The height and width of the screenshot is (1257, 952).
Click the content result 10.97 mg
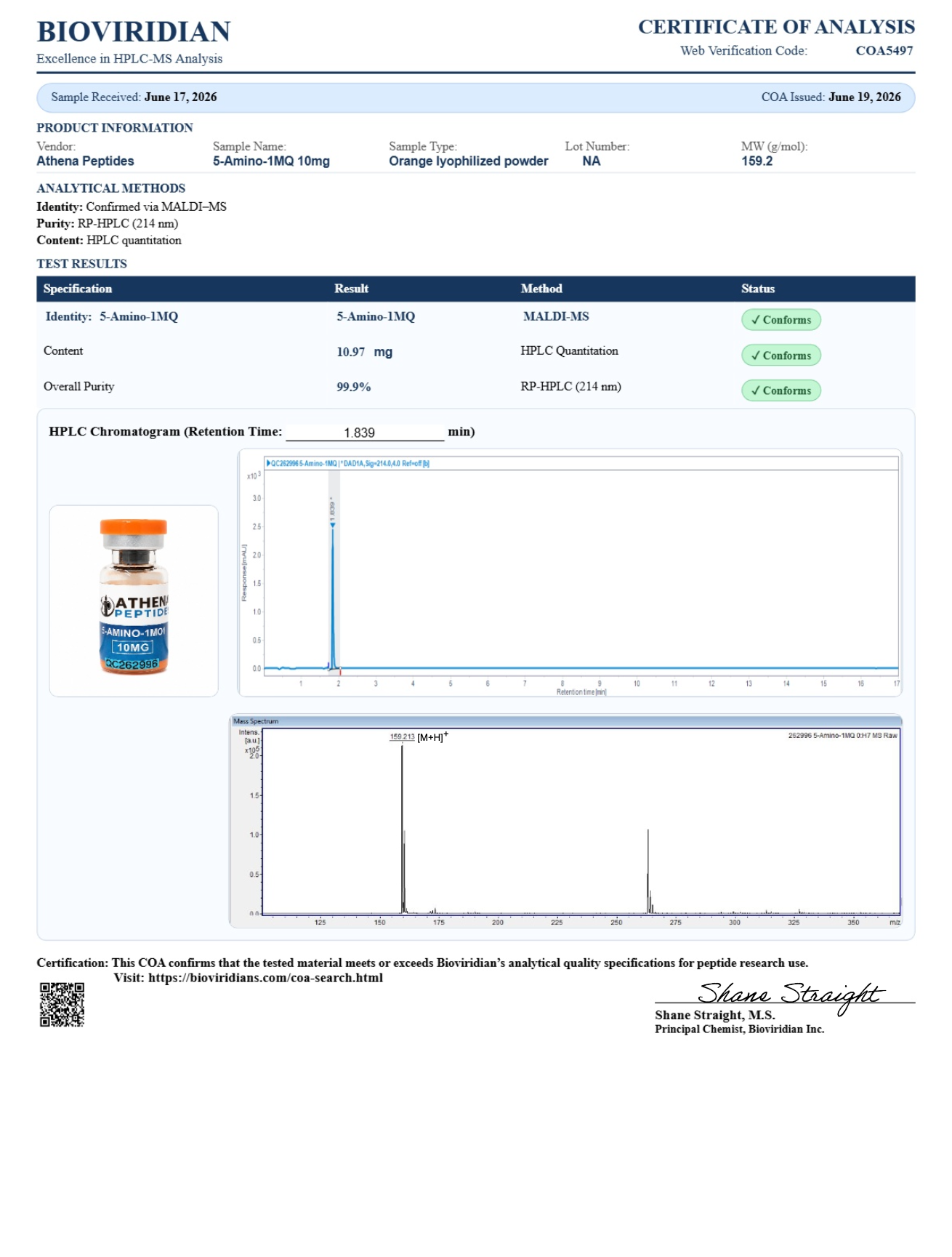pyautogui.click(x=364, y=352)
